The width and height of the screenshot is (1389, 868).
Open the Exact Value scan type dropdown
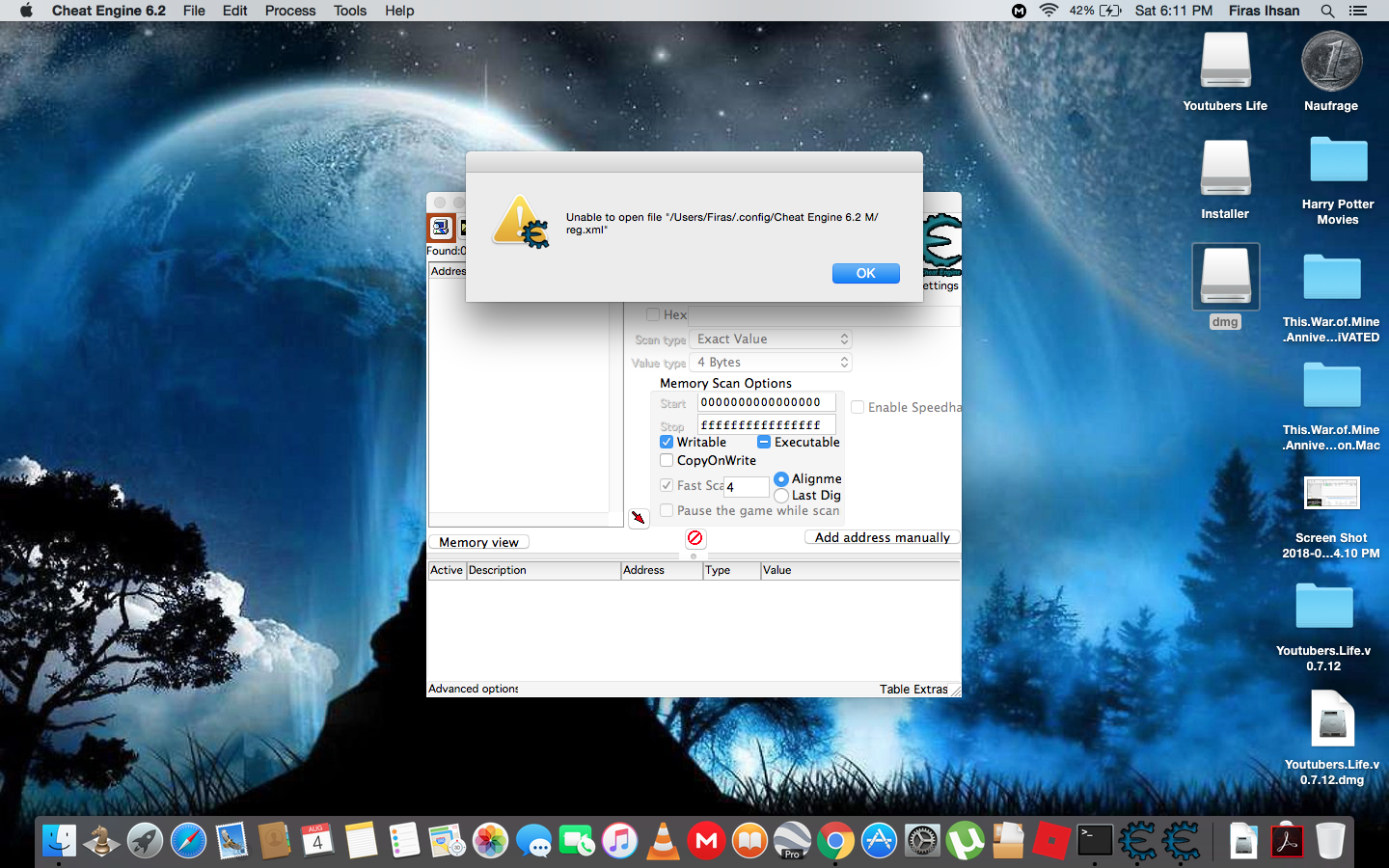tap(771, 339)
